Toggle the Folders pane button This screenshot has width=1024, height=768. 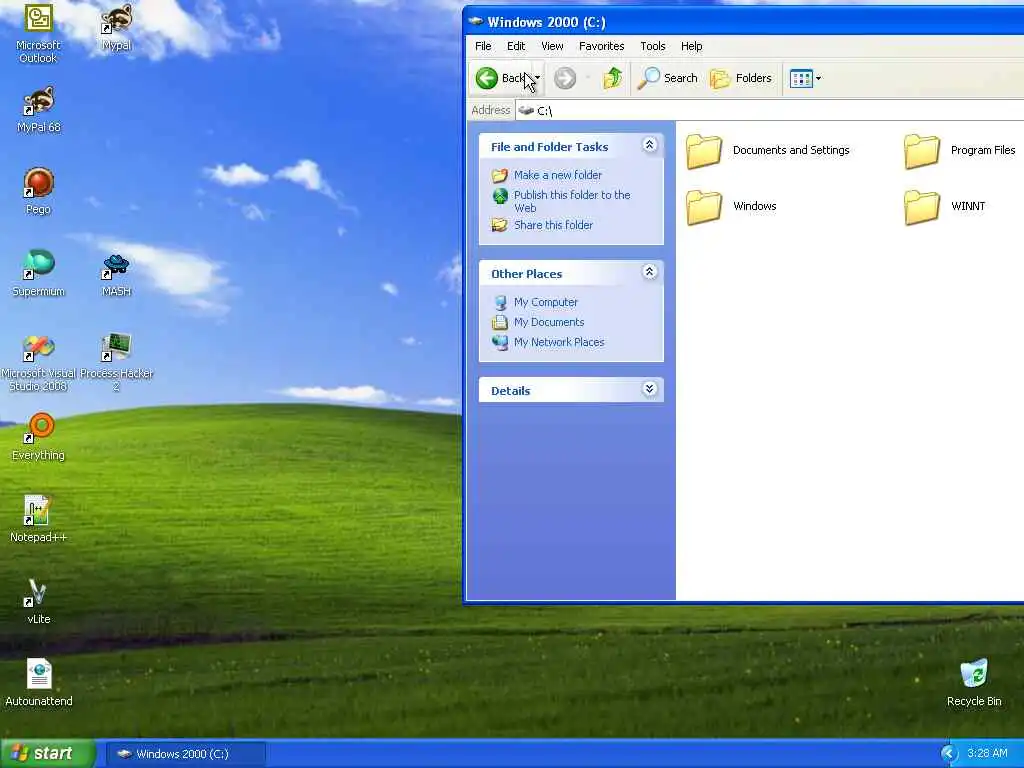741,78
